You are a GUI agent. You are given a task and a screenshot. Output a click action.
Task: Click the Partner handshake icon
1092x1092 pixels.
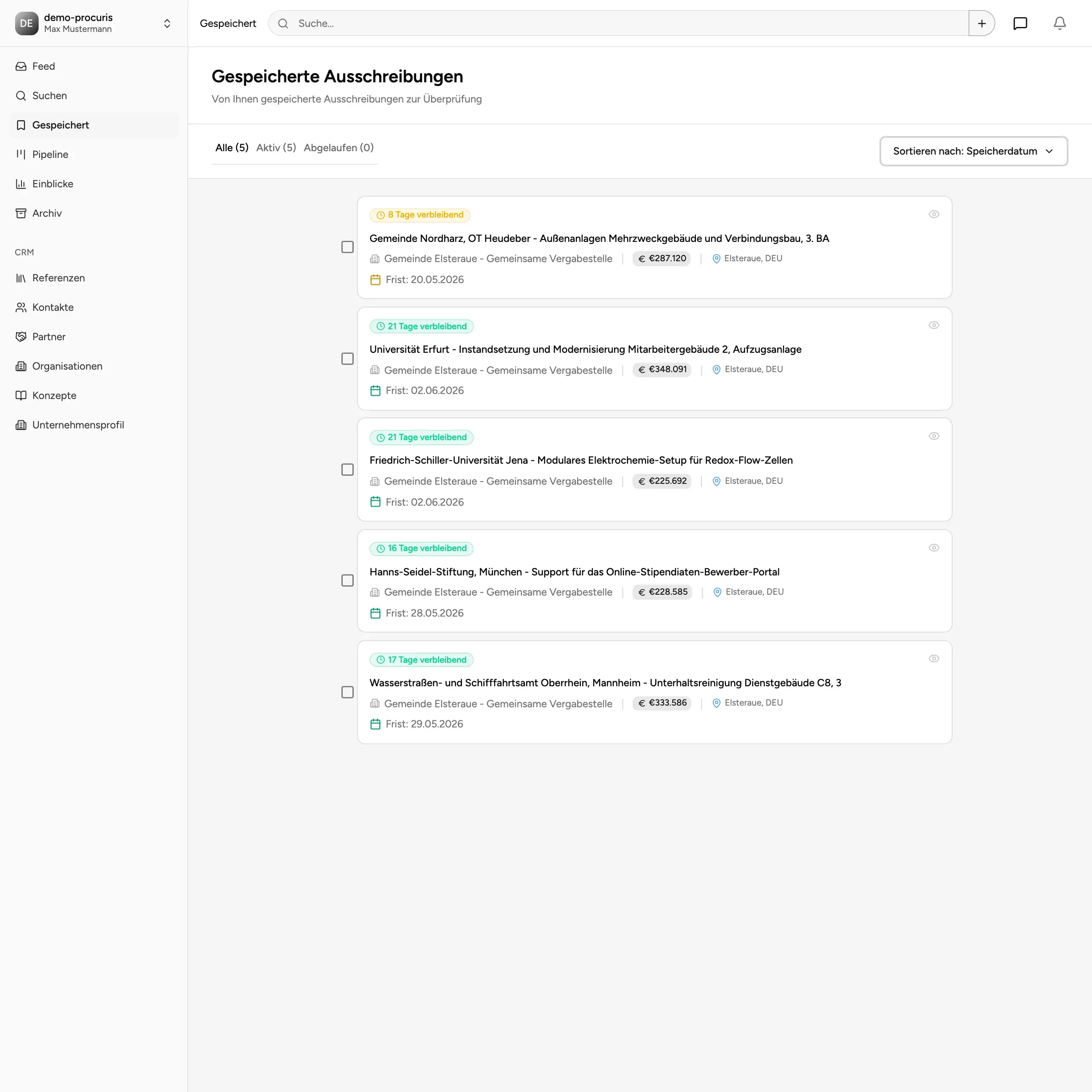point(21,337)
